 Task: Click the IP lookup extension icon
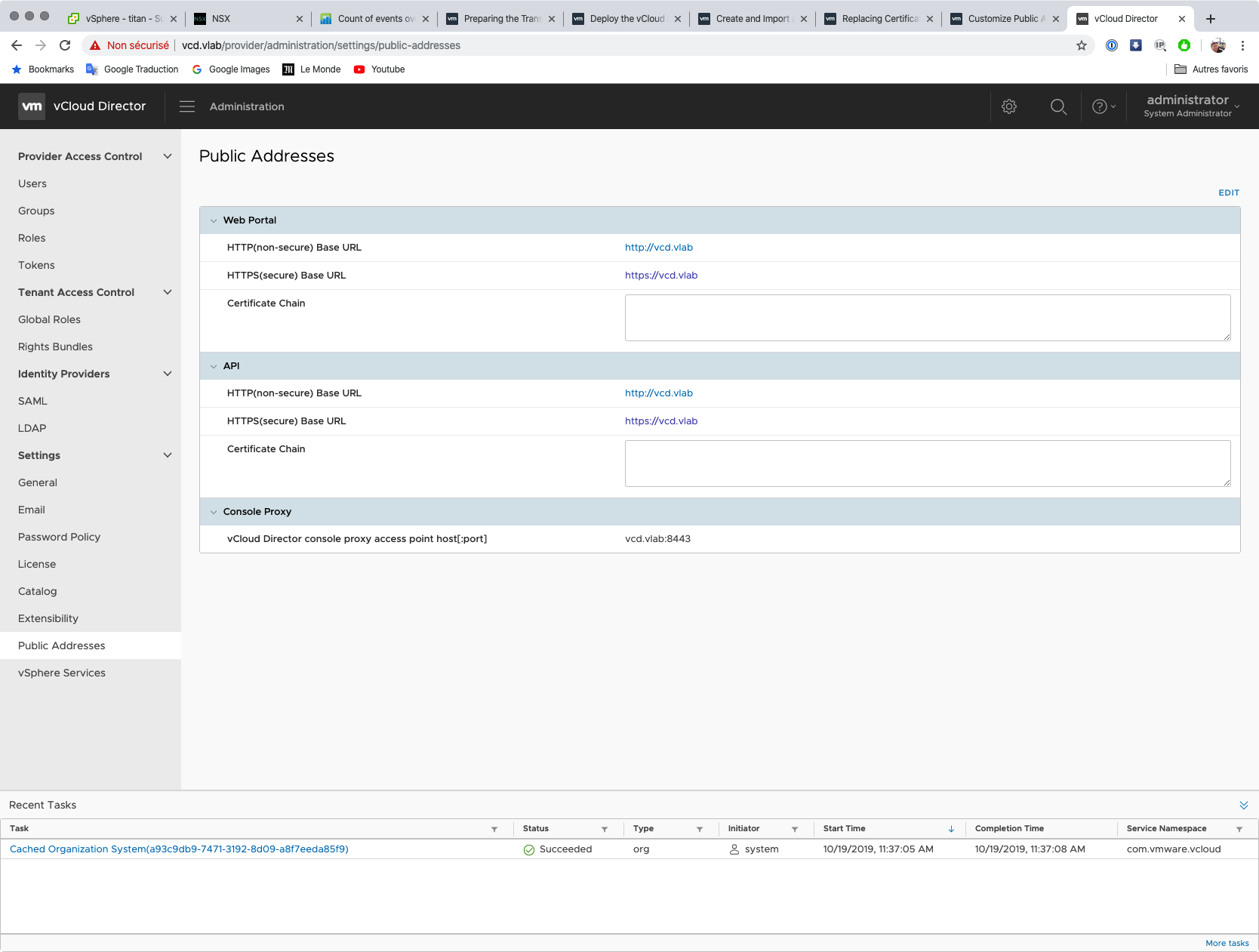click(1160, 45)
